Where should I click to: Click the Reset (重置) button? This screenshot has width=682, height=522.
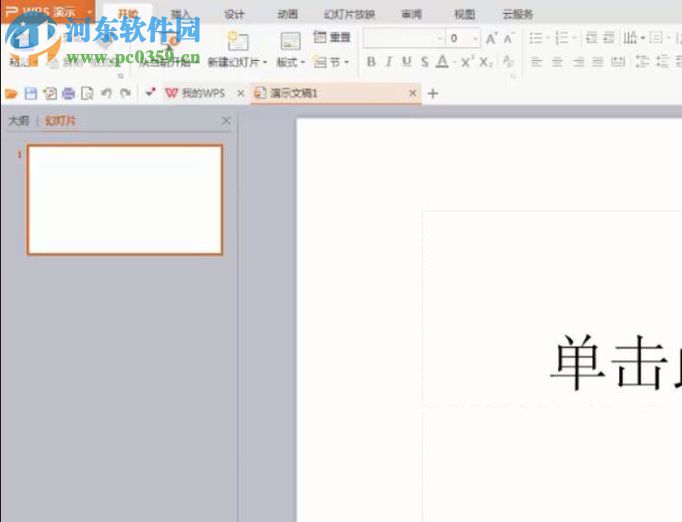pos(332,37)
